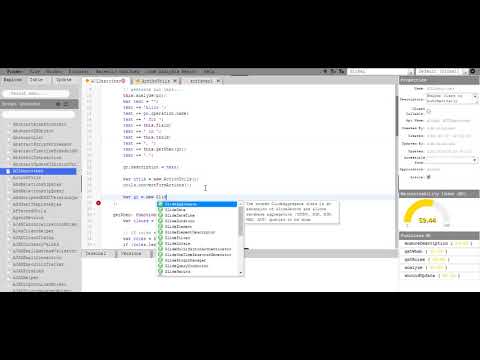480x360 pixels.
Task: Focus the script includes filter box
Action: [38, 114]
